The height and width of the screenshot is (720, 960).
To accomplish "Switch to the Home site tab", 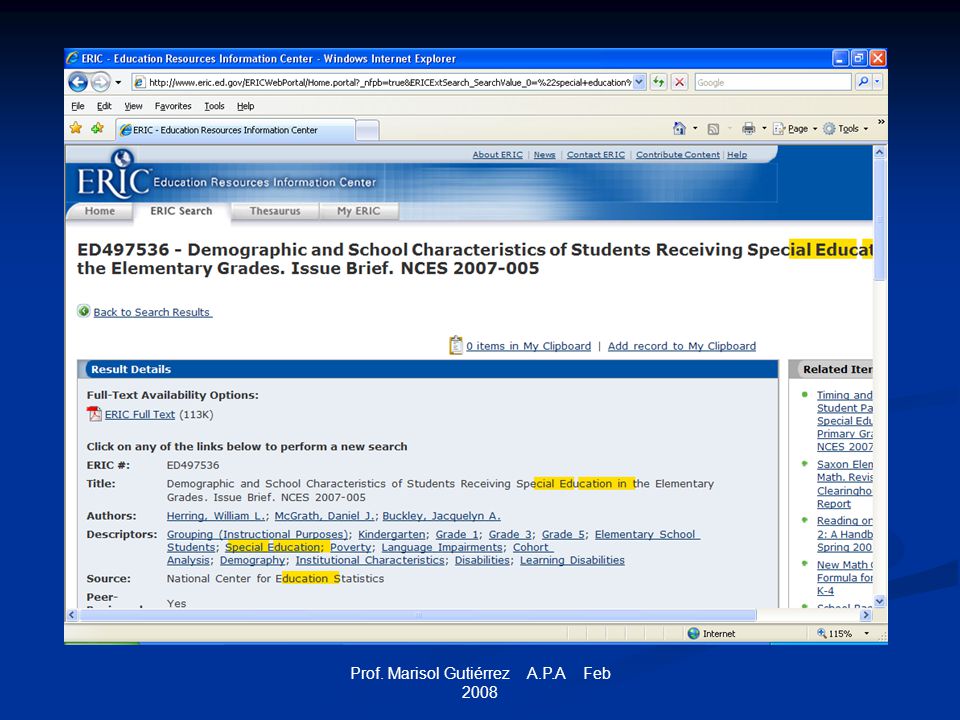I will (x=100, y=211).
